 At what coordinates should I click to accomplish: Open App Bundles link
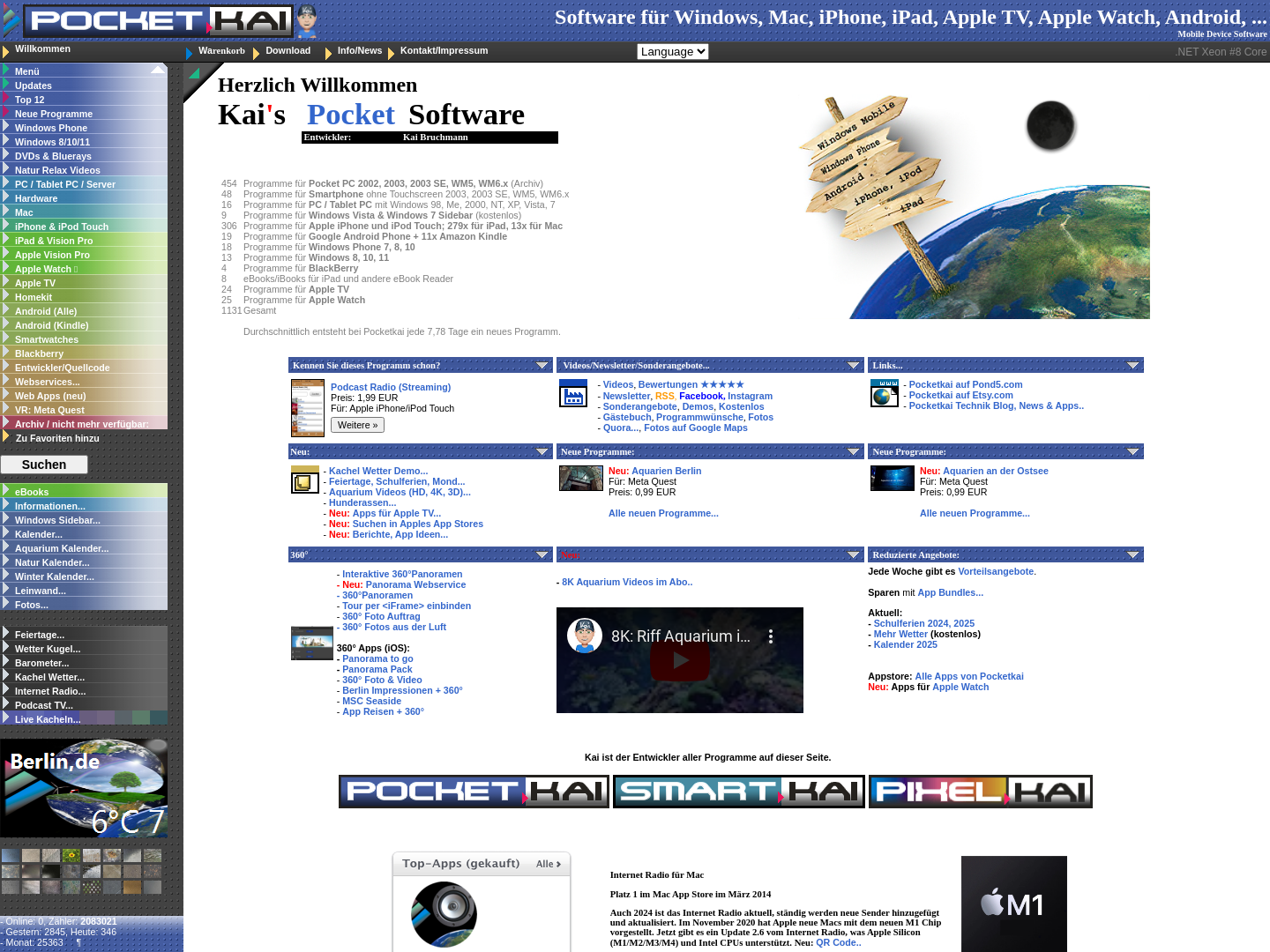[951, 592]
